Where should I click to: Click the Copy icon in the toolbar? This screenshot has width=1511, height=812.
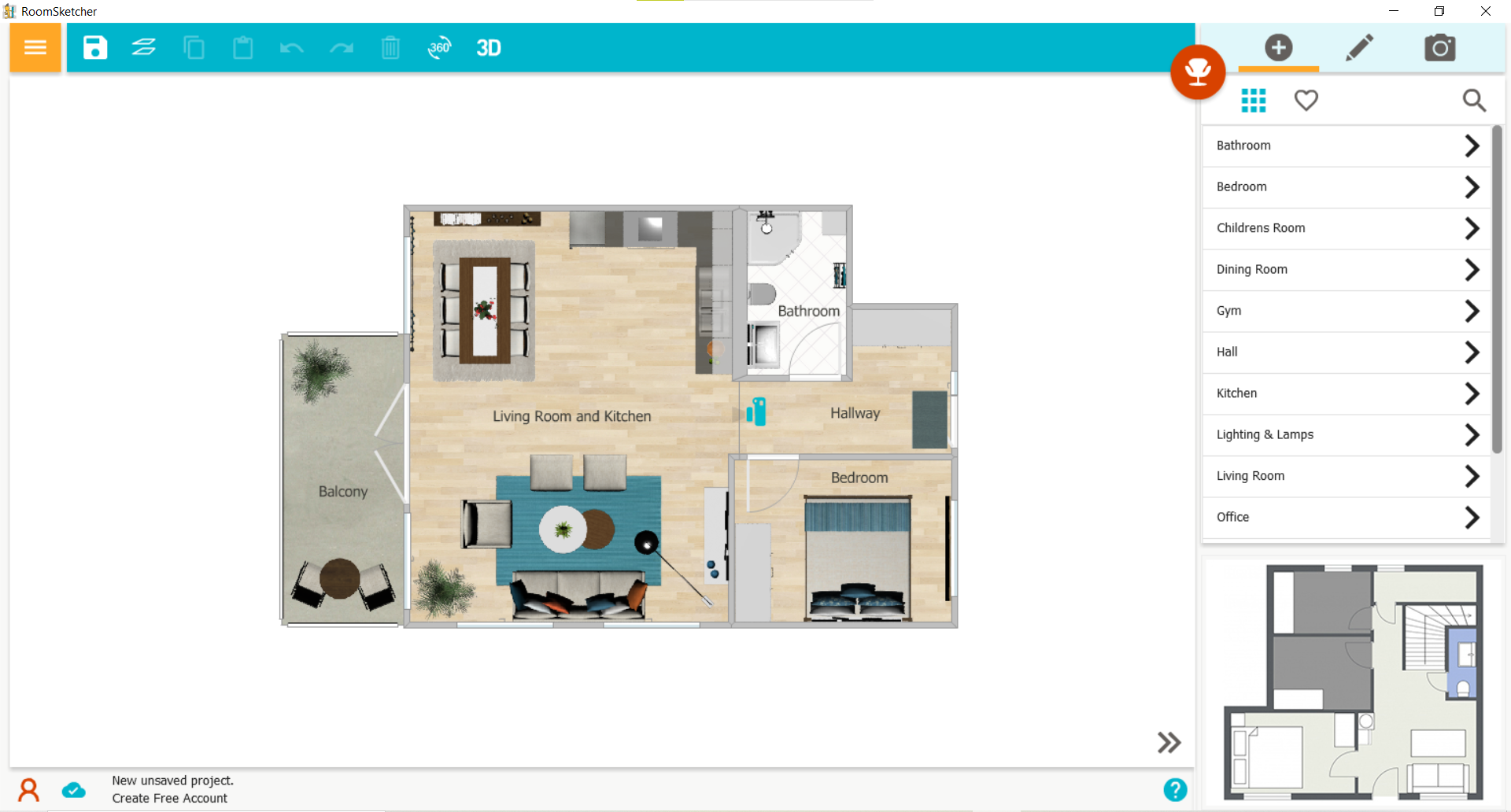pos(194,48)
